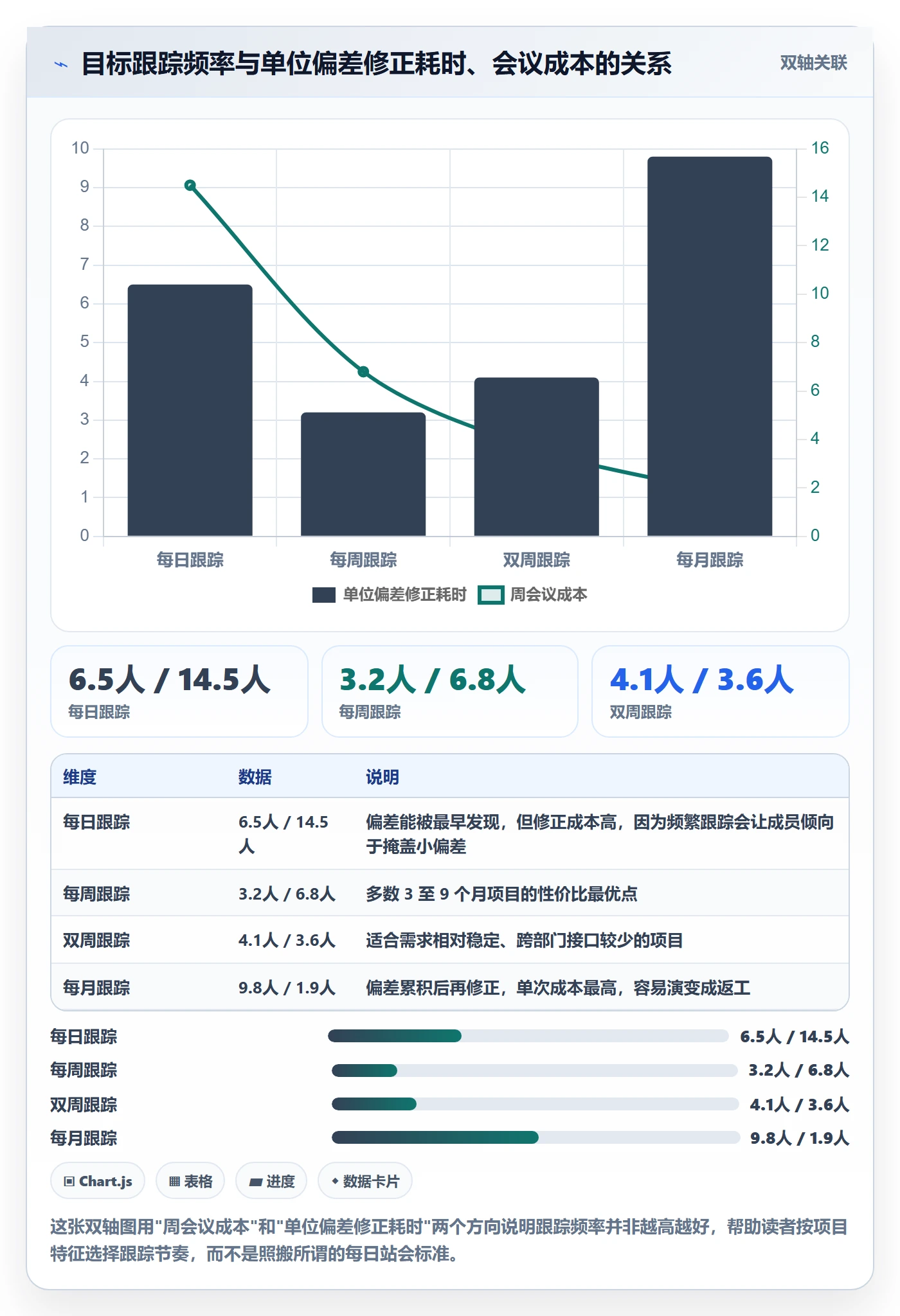Select the 双周跟踪 table row label

(96, 941)
